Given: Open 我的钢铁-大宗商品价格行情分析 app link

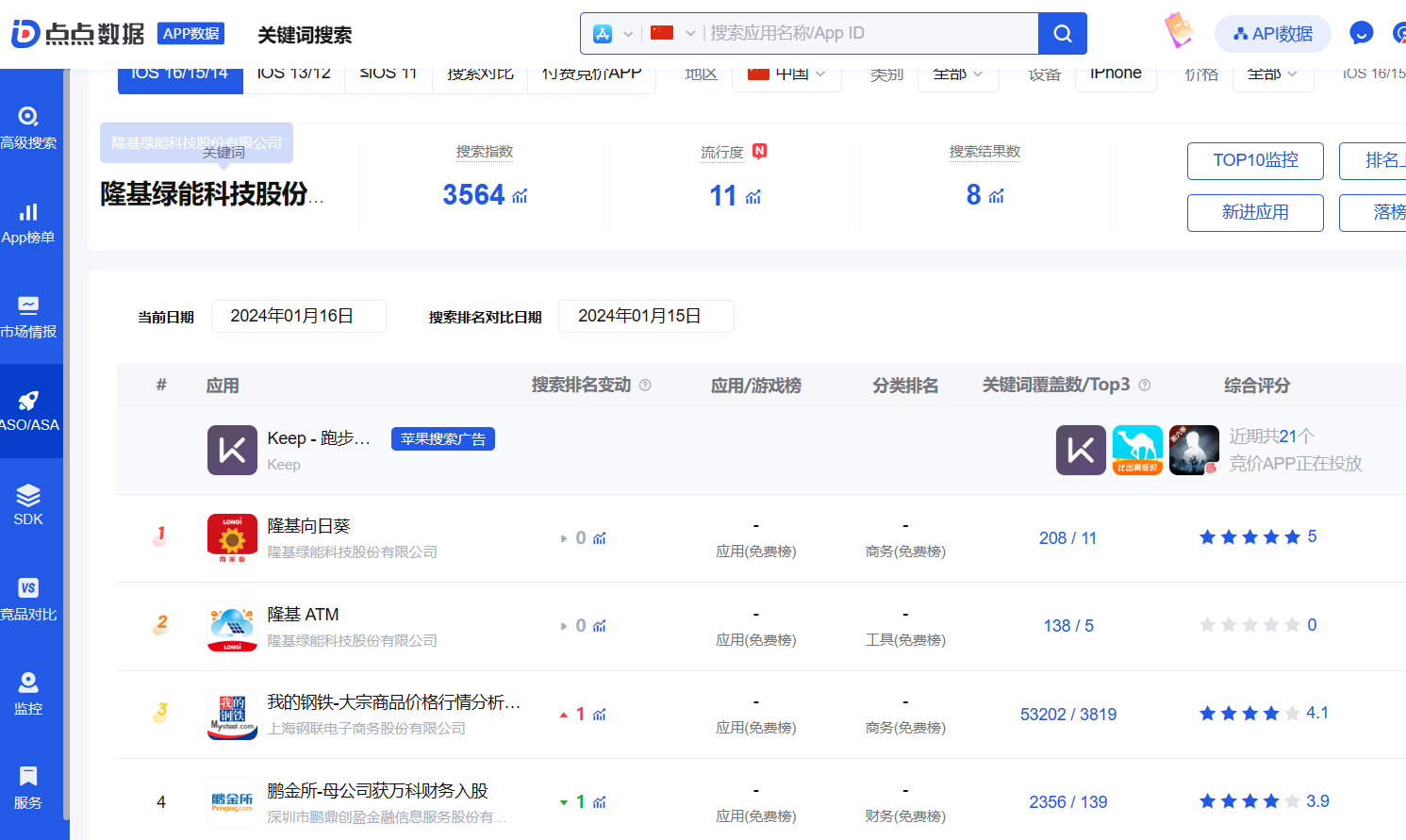Looking at the screenshot, I should pyautogui.click(x=394, y=702).
